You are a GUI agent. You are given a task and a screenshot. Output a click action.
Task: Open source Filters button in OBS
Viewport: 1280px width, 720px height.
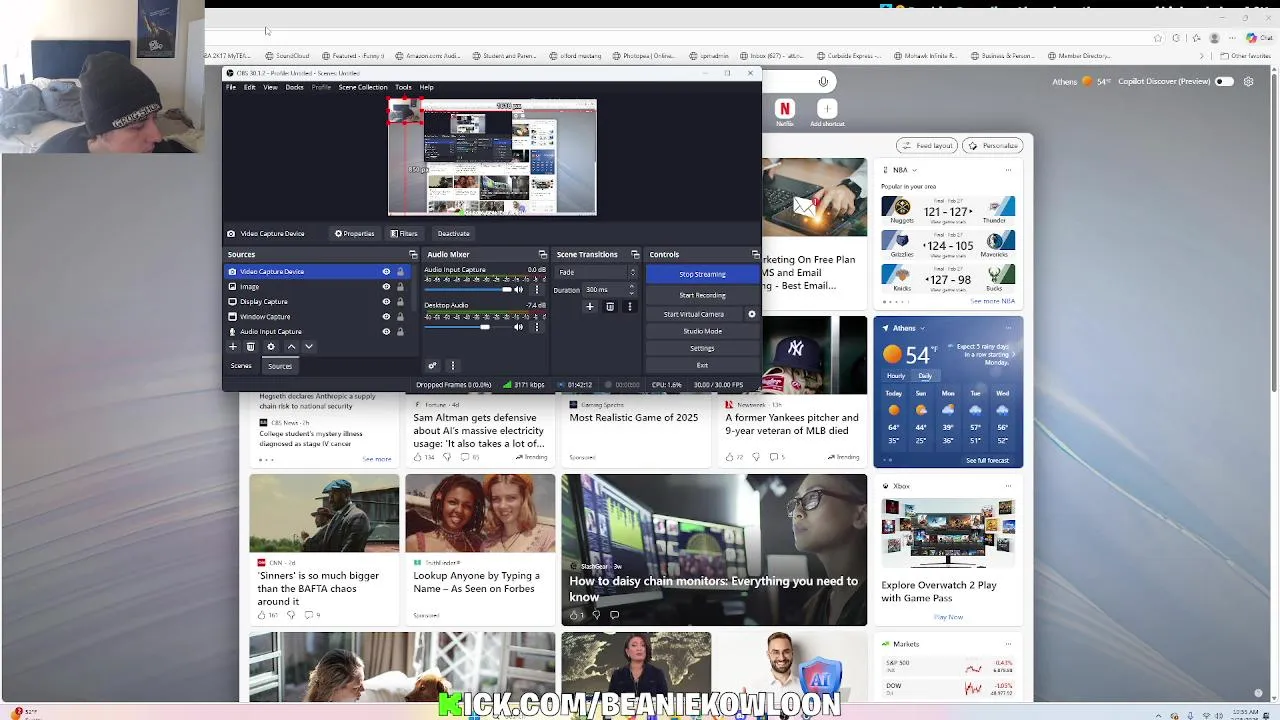click(405, 234)
